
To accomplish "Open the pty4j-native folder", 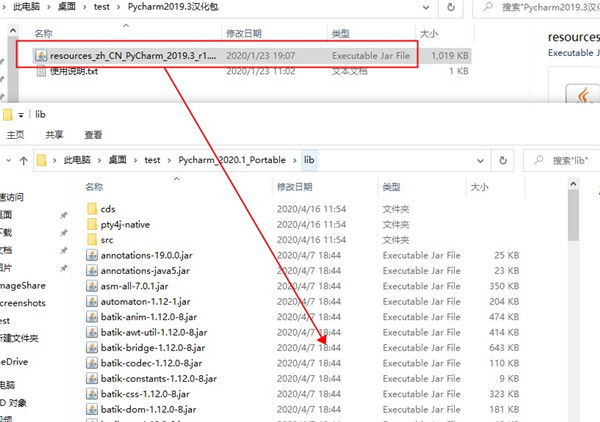I will coord(124,225).
